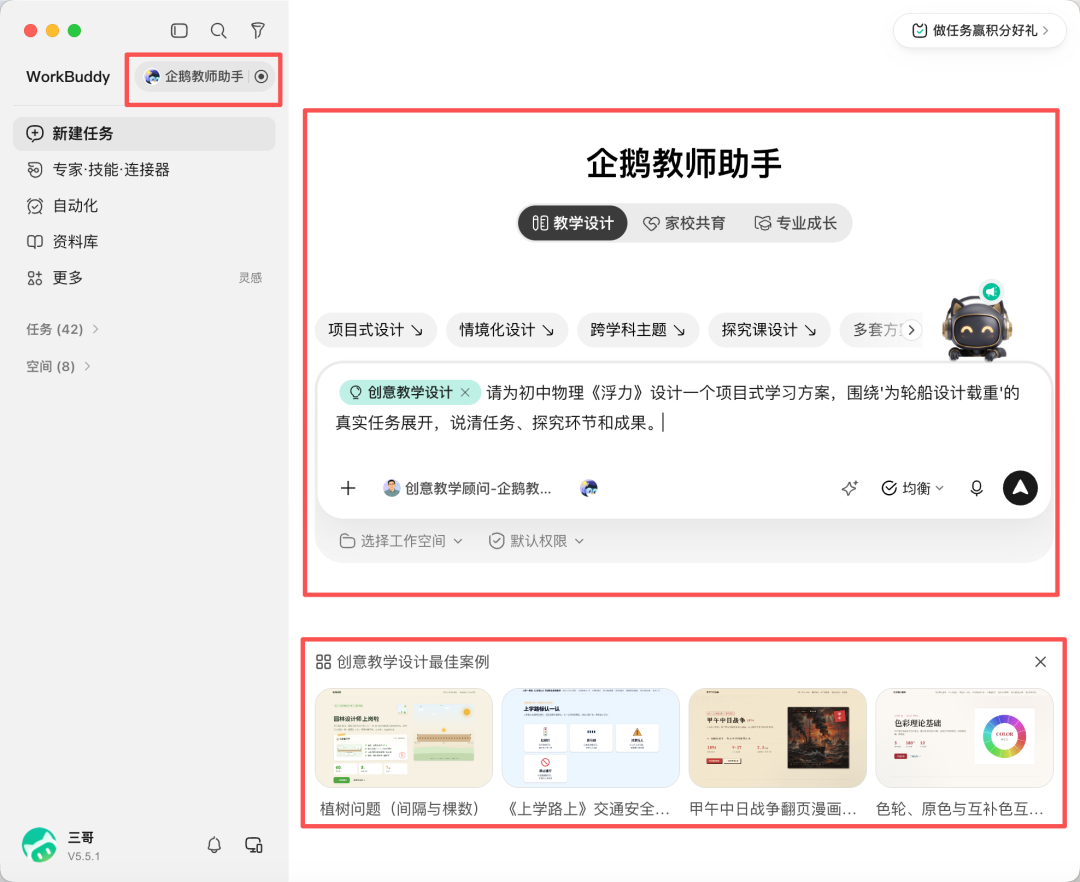This screenshot has width=1080, height=882.
Task: Switch to 家校共育 tab
Action: (684, 223)
